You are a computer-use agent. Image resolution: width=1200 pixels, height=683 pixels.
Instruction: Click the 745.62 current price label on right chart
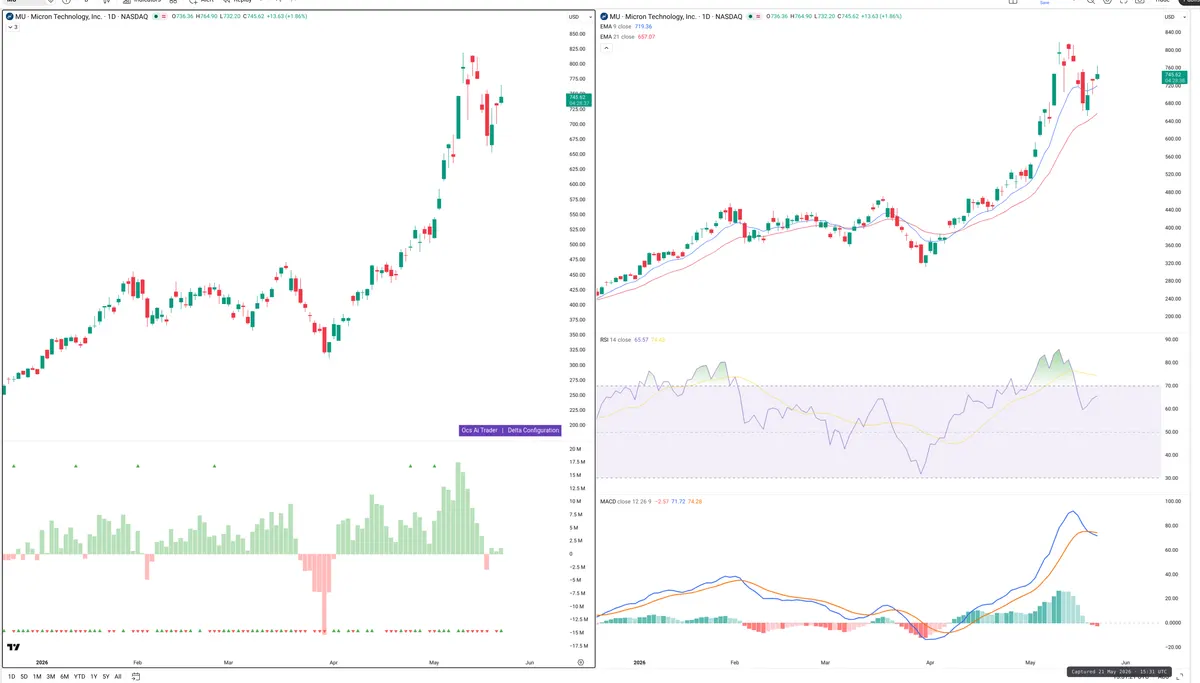pyautogui.click(x=1175, y=77)
